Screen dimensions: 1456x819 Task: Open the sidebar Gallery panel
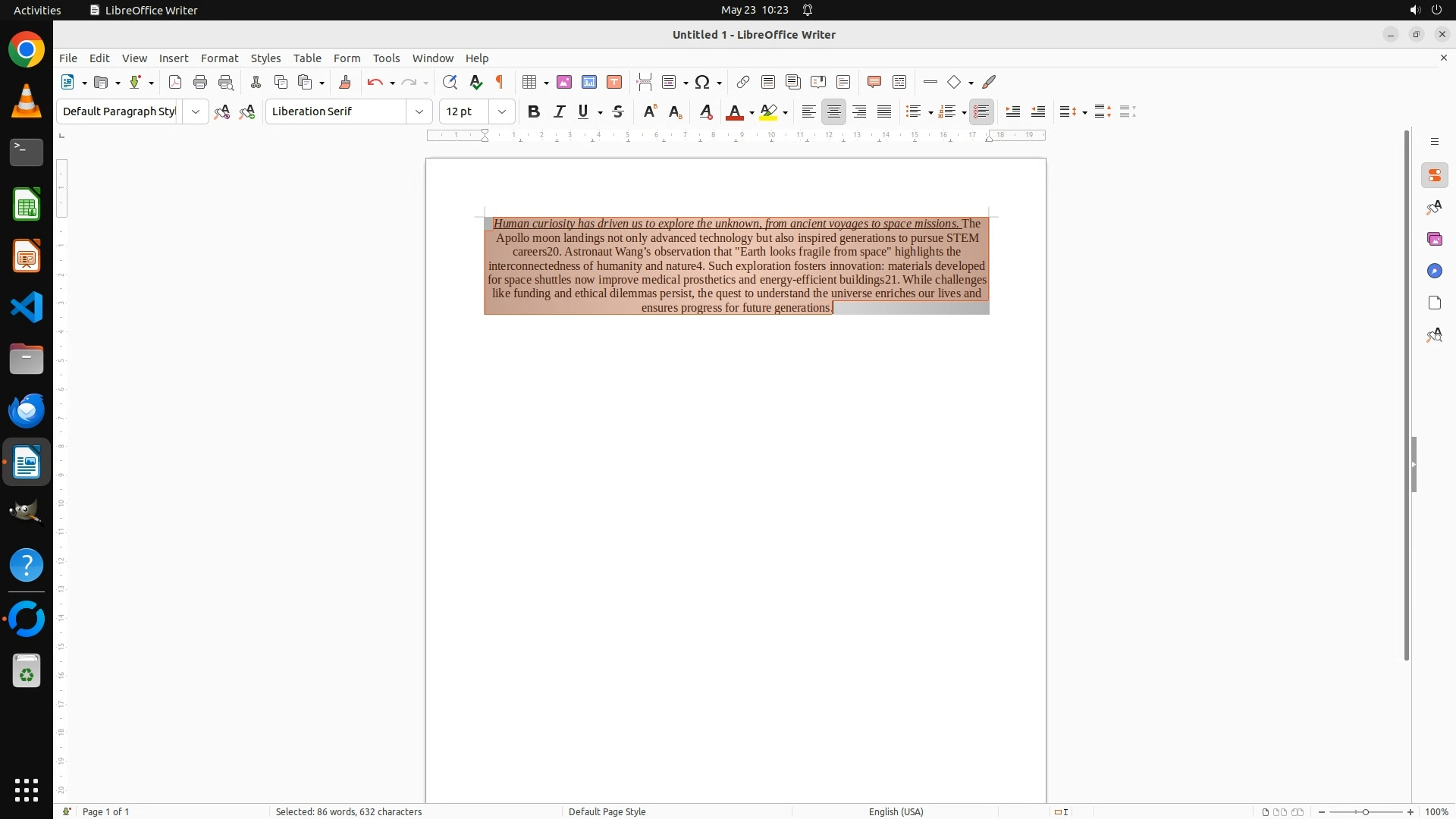(1434, 240)
